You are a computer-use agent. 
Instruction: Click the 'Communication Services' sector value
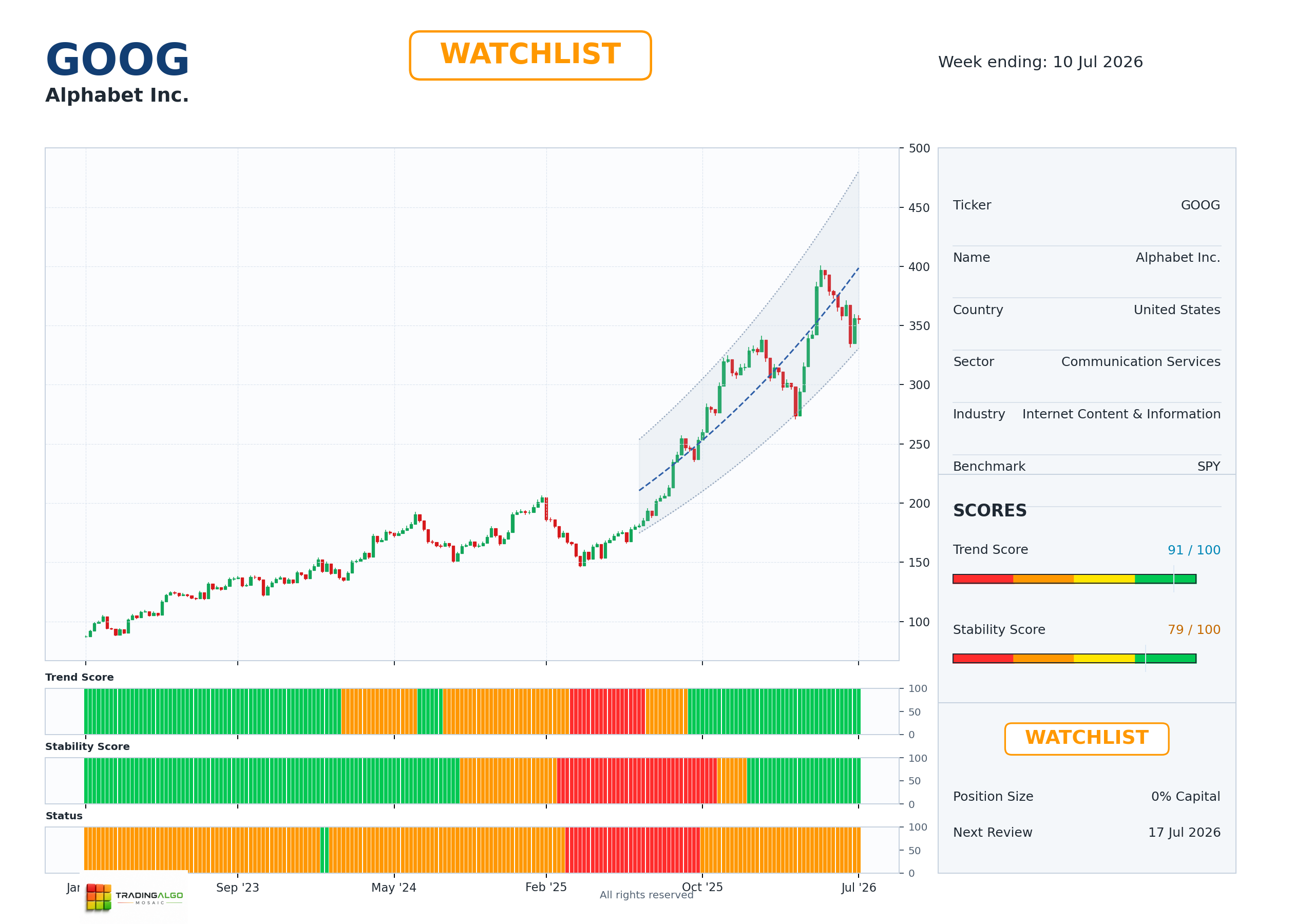[x=1140, y=362]
